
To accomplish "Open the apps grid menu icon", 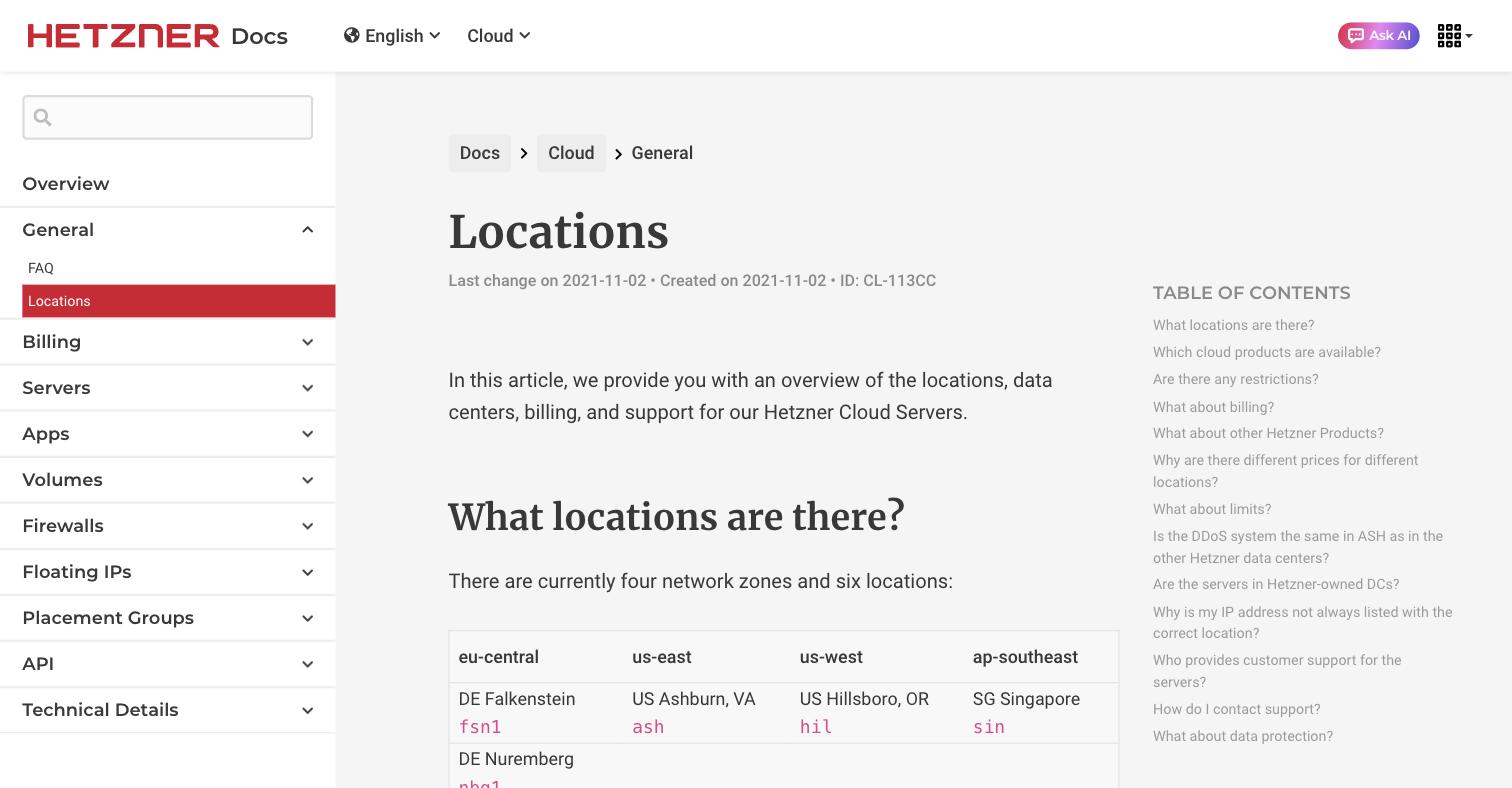I will pos(1454,36).
